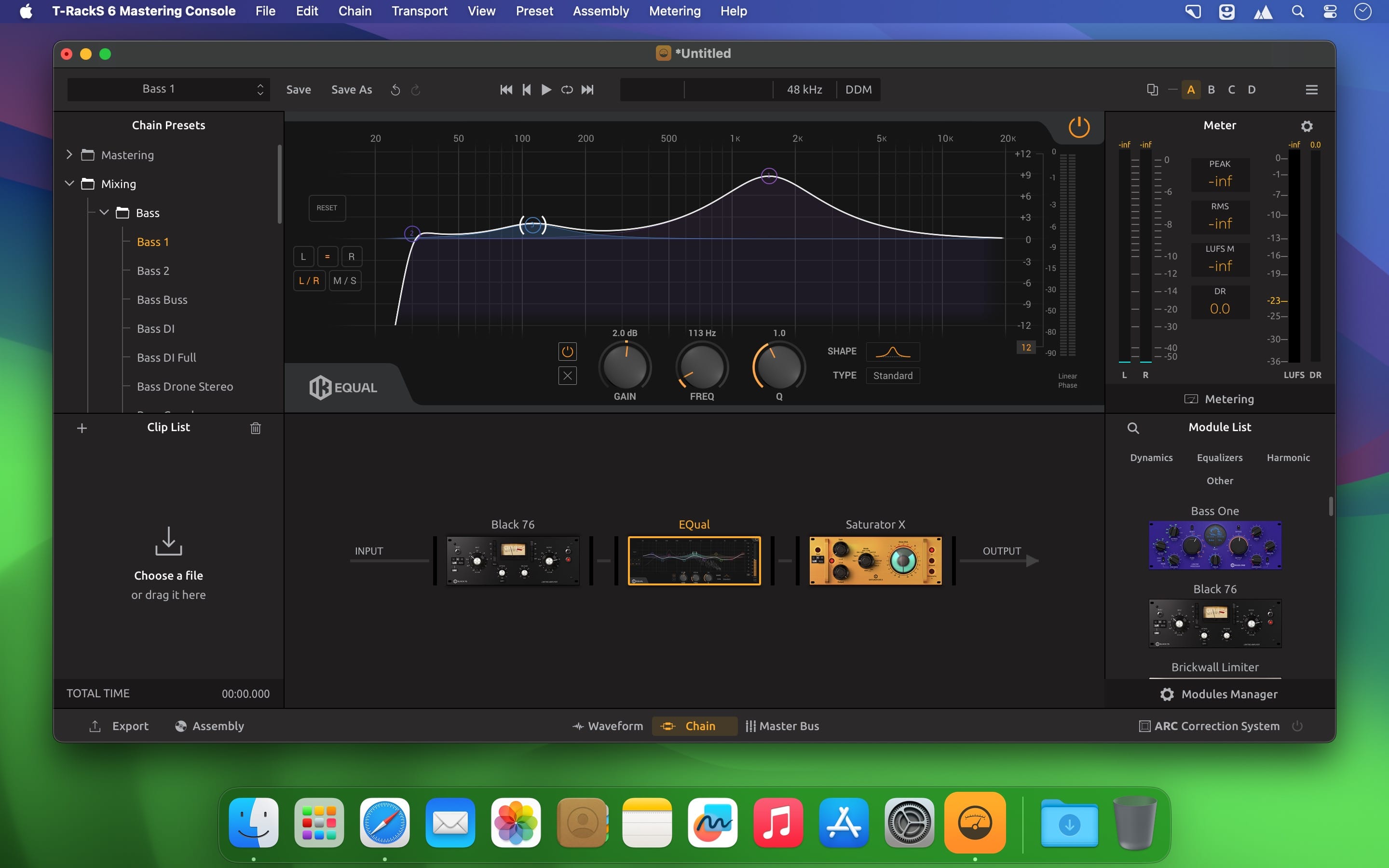Select the Black 76 module in chain
Screen dimensions: 1389x868
(513, 560)
